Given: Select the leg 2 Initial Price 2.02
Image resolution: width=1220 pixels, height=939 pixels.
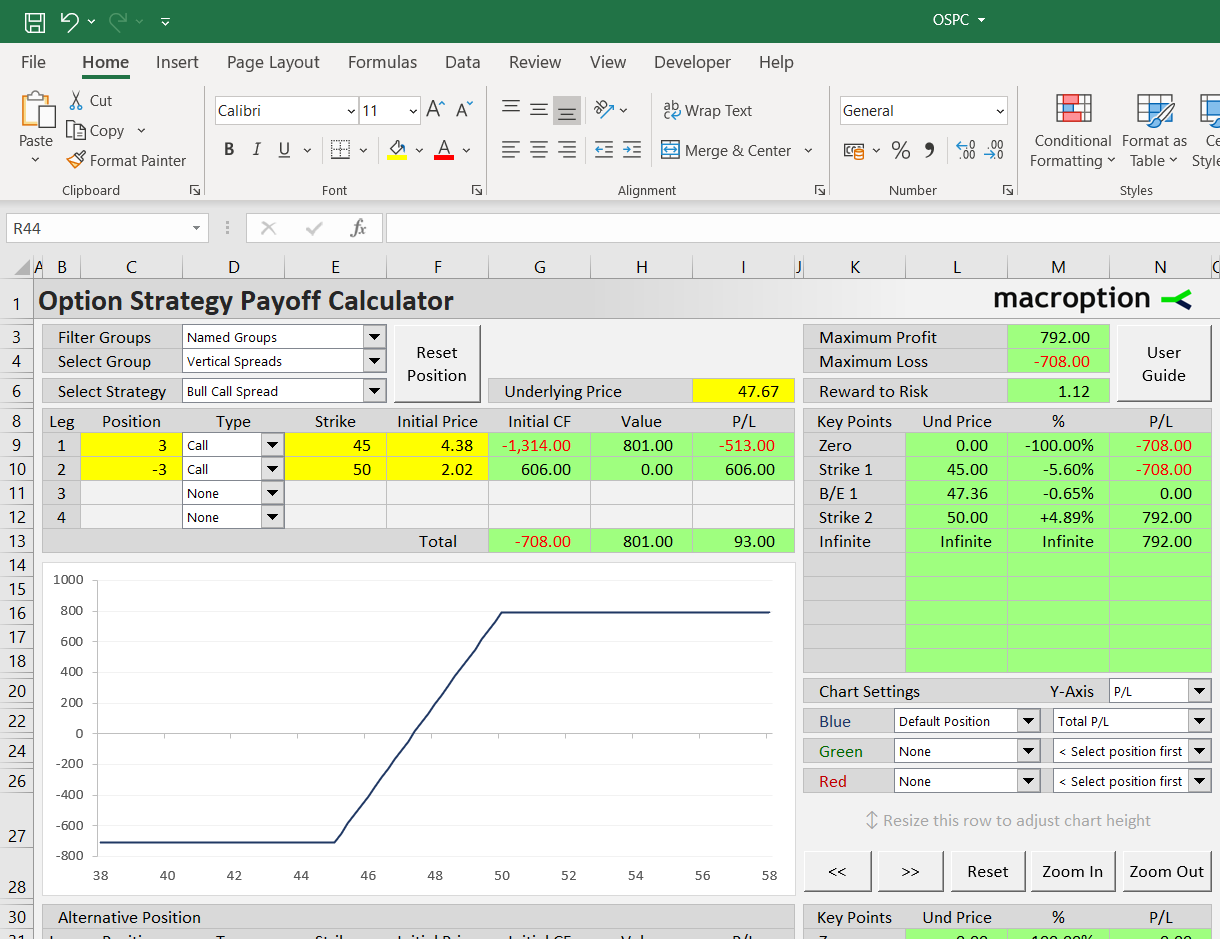Looking at the screenshot, I should [x=437, y=469].
